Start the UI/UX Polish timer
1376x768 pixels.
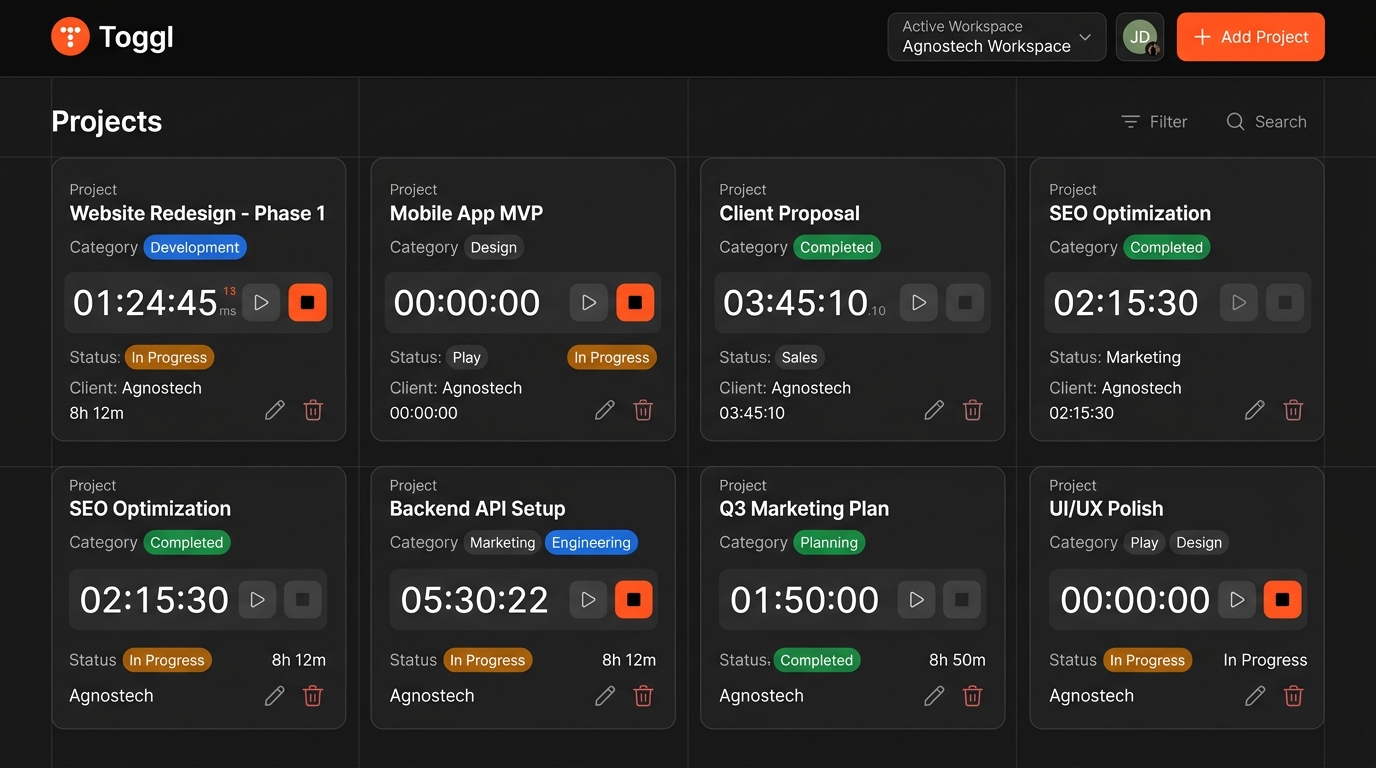pyautogui.click(x=1237, y=599)
